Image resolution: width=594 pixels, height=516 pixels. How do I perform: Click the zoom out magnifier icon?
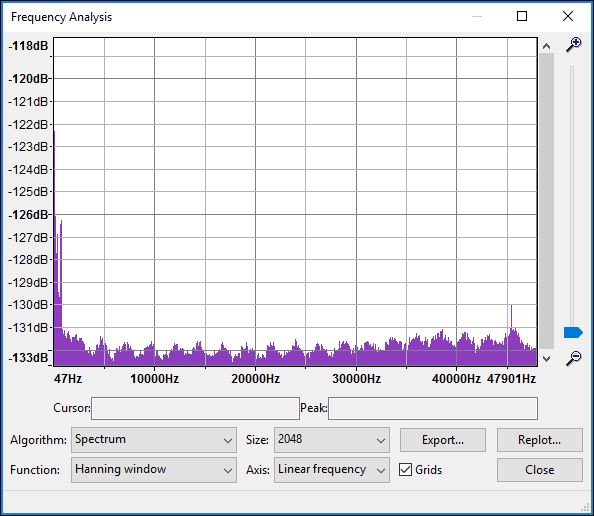point(574,358)
